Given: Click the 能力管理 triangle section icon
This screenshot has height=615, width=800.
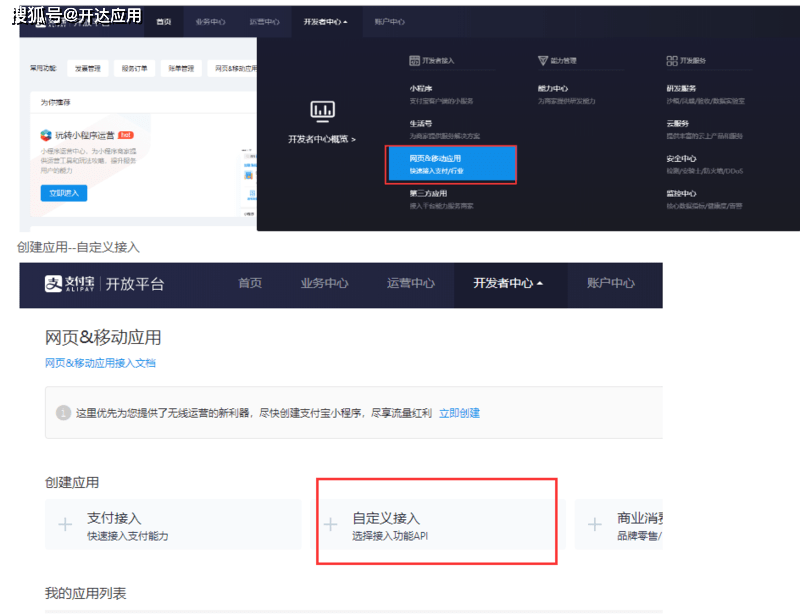Looking at the screenshot, I should (x=543, y=61).
